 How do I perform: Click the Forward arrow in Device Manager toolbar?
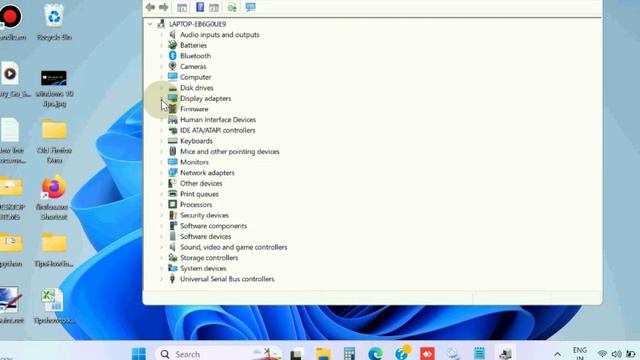(x=163, y=7)
